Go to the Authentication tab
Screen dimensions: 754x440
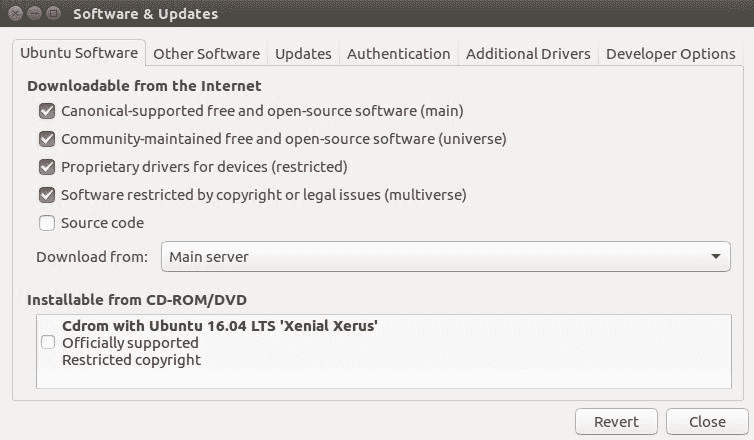[x=398, y=54]
